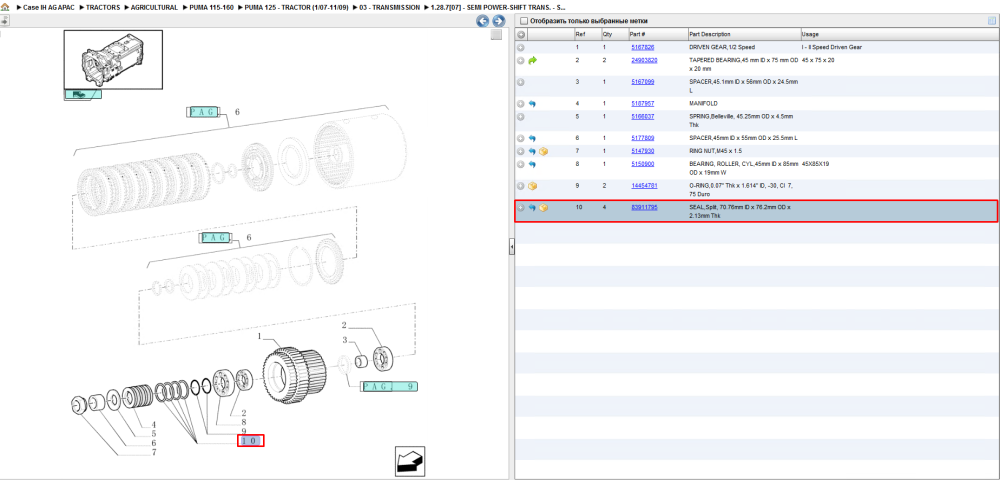Expand the Ref 3 SPACER row plus icon
The image size is (1000, 480).
pos(521,82)
